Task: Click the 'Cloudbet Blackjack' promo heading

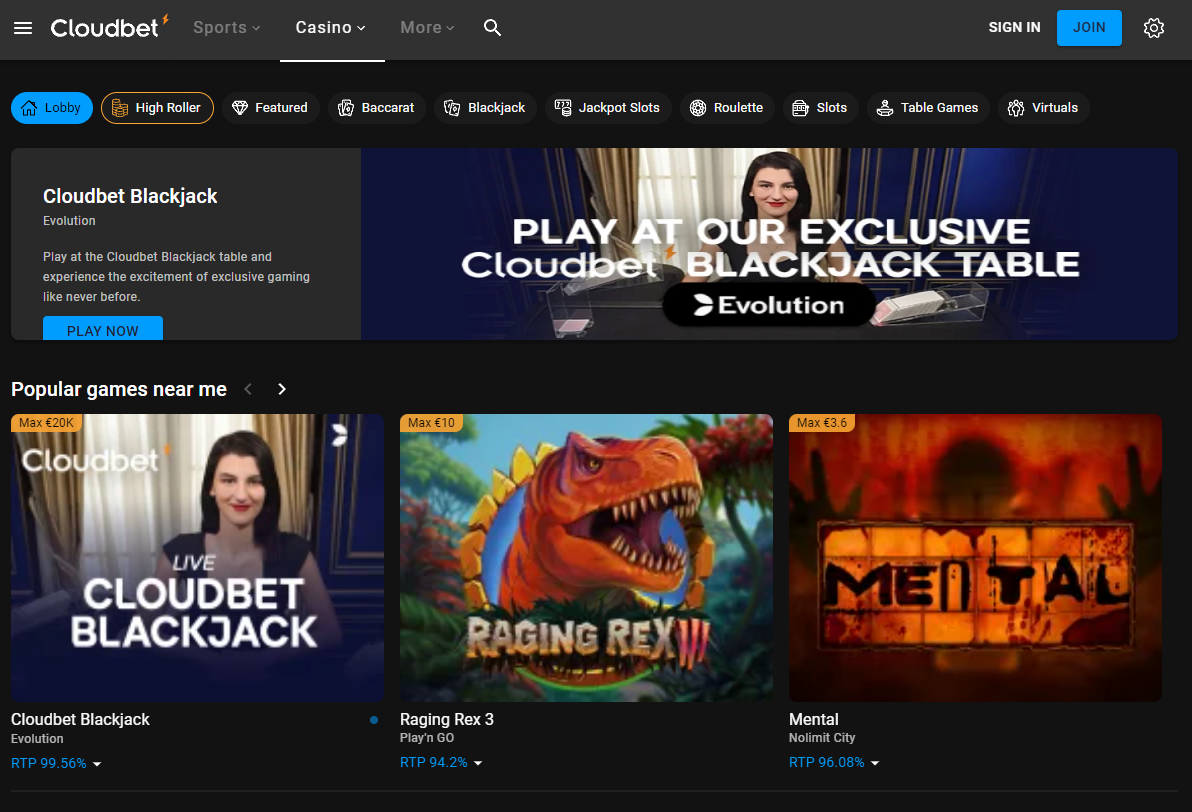Action: pos(130,196)
